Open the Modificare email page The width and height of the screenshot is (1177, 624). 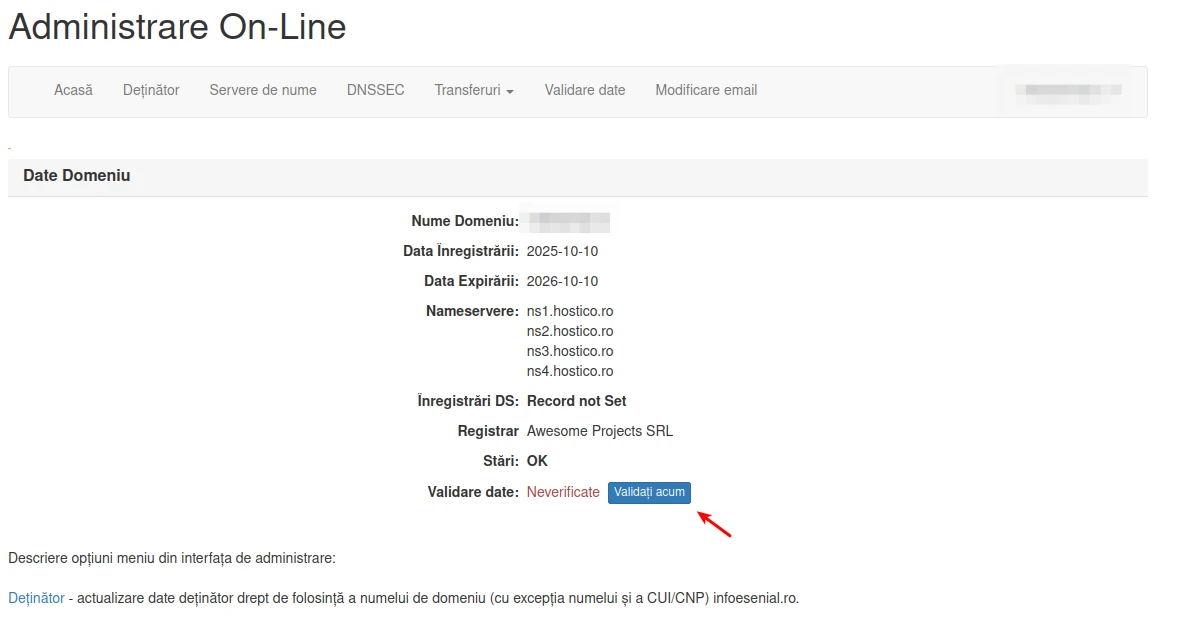click(x=705, y=90)
